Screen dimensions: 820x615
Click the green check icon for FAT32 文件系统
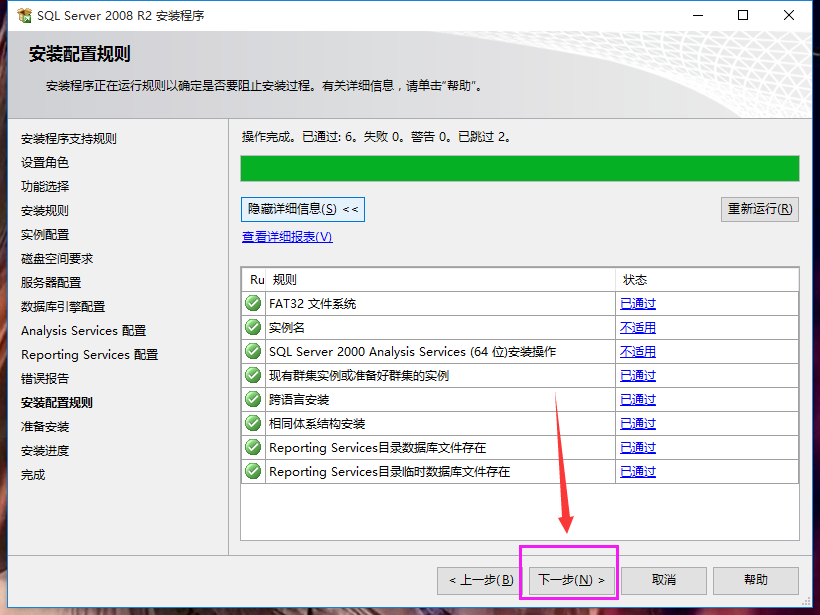(253, 303)
